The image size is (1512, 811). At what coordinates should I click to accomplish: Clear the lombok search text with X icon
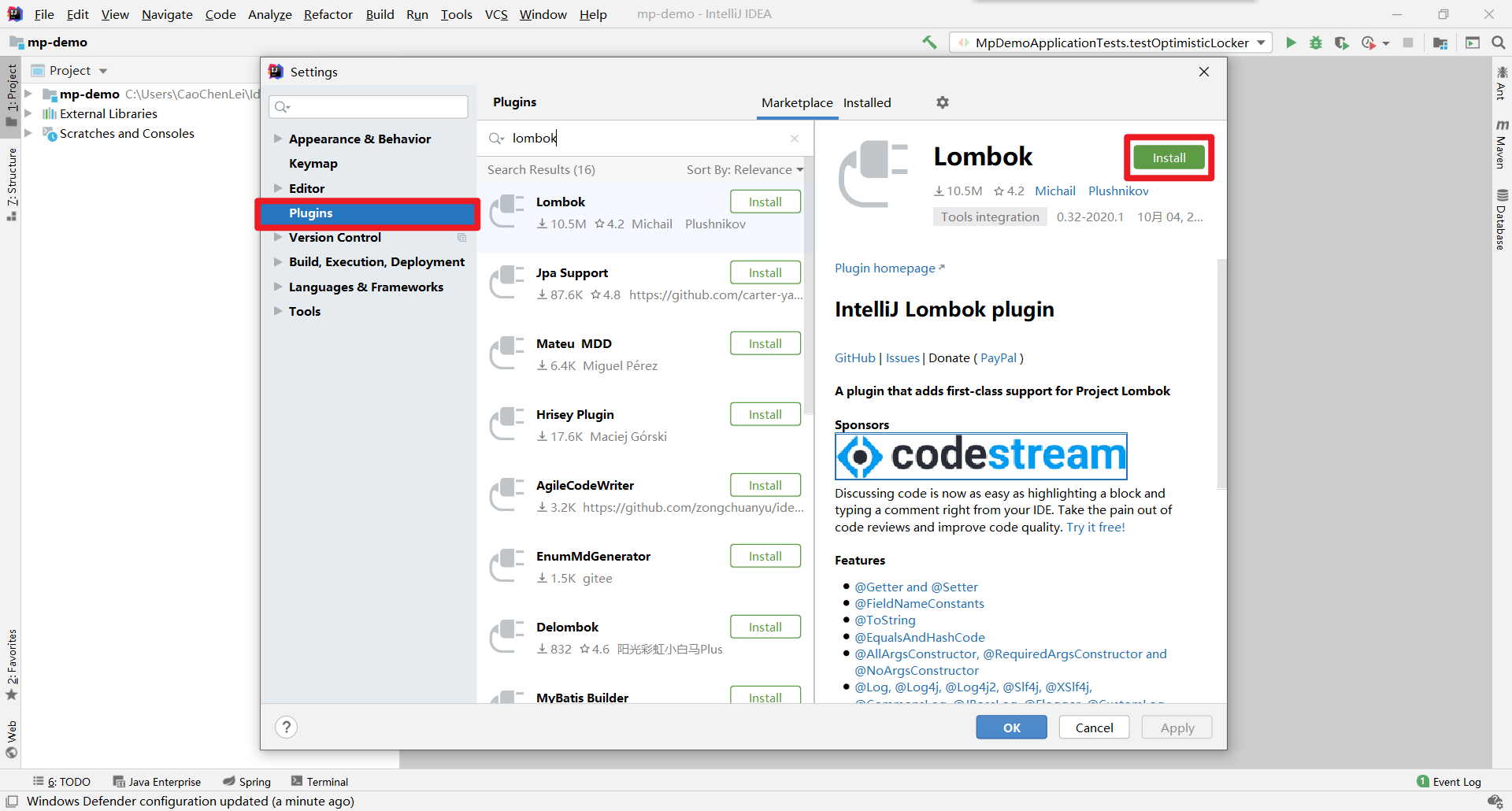click(795, 139)
